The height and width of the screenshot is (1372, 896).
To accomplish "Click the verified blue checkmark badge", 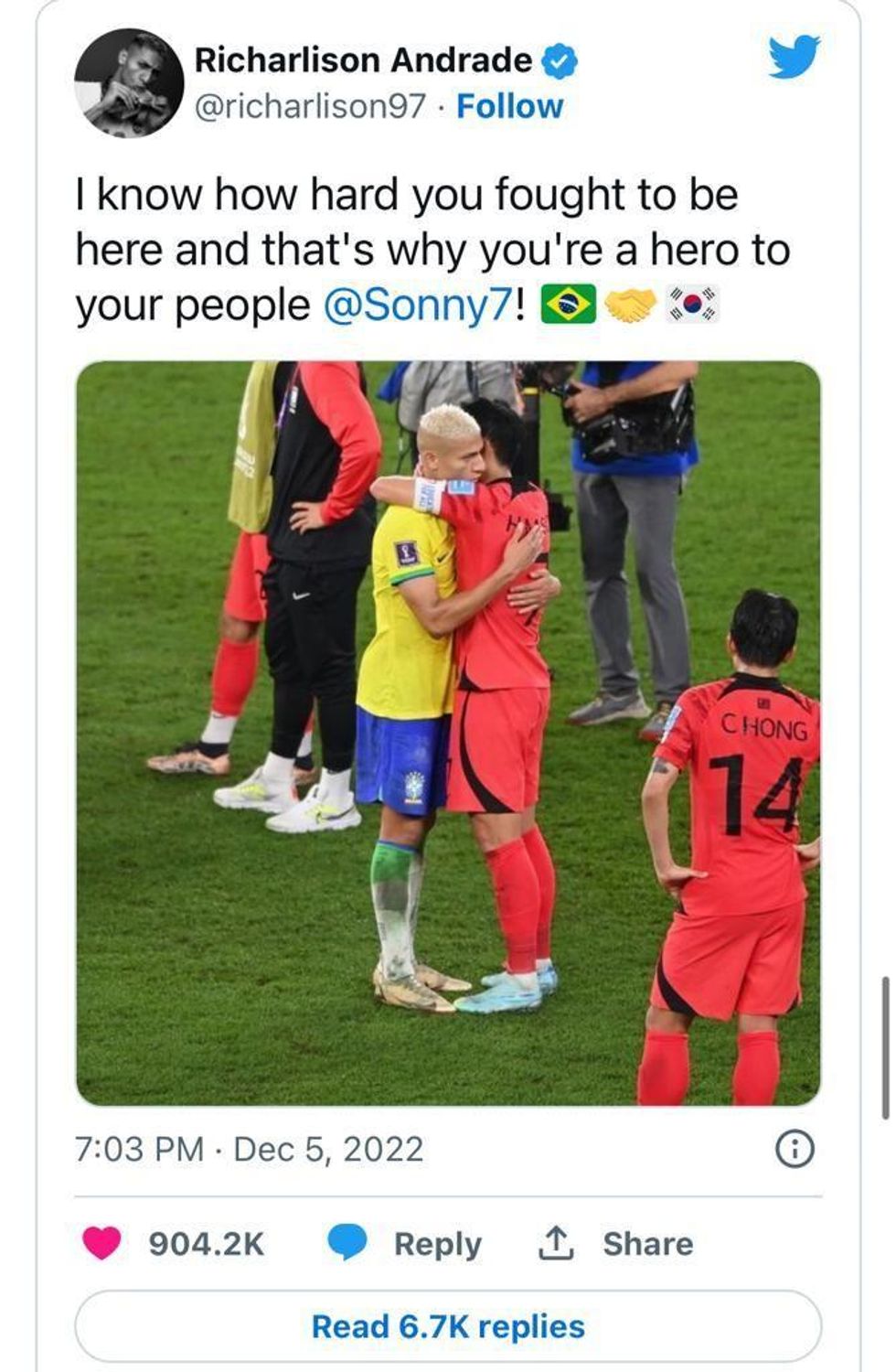I will [560, 61].
